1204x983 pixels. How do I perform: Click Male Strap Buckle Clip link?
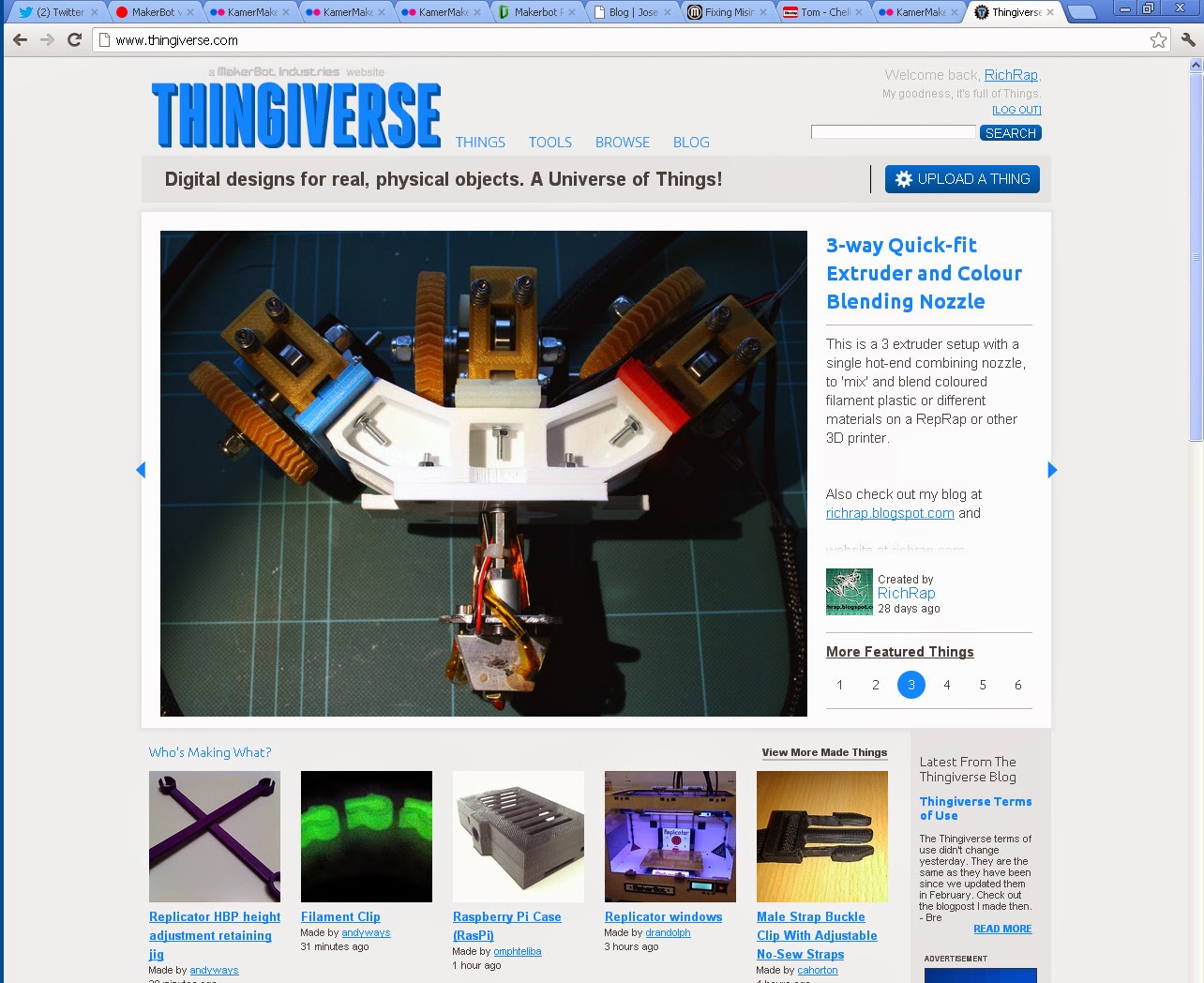tap(817, 935)
